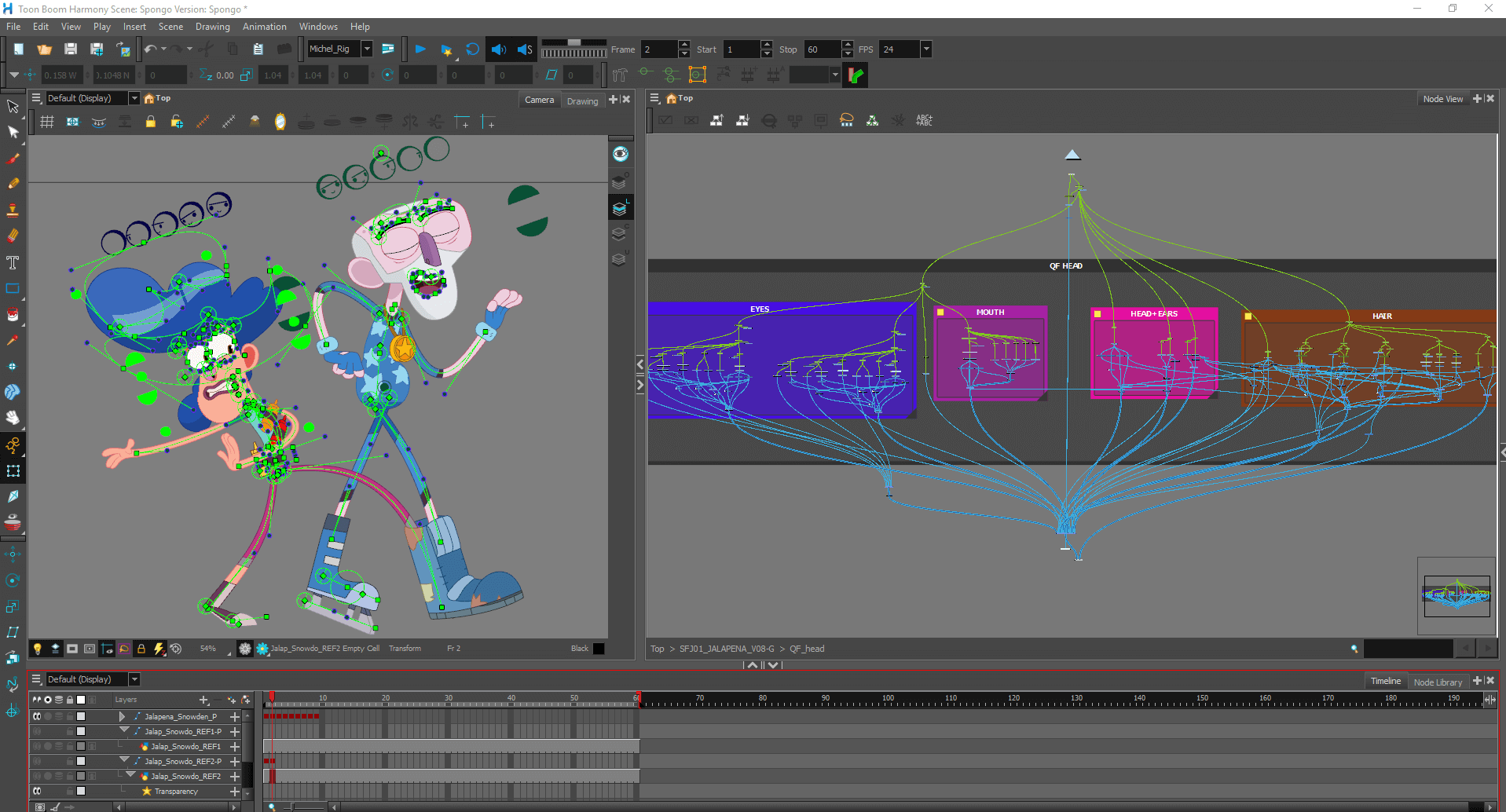Toggle sound playback speaker icon
1506x812 pixels.
tap(498, 49)
